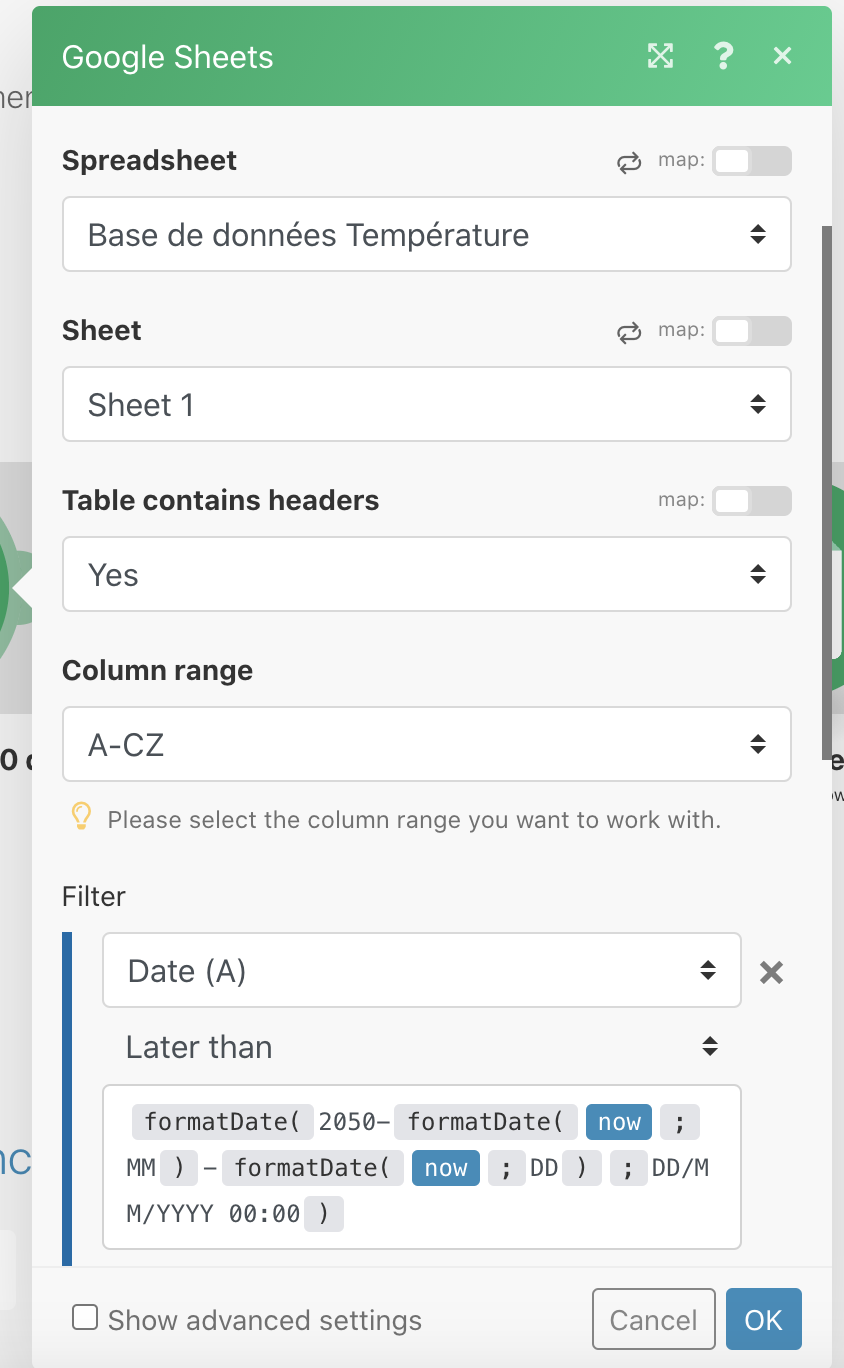844x1368 pixels.
Task: Enable map for Table contains headers
Action: click(x=751, y=501)
